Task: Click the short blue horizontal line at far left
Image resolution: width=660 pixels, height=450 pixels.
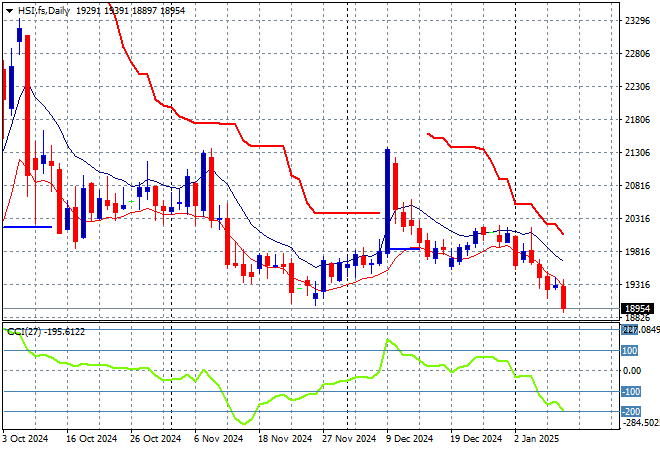Action: pyautogui.click(x=26, y=226)
